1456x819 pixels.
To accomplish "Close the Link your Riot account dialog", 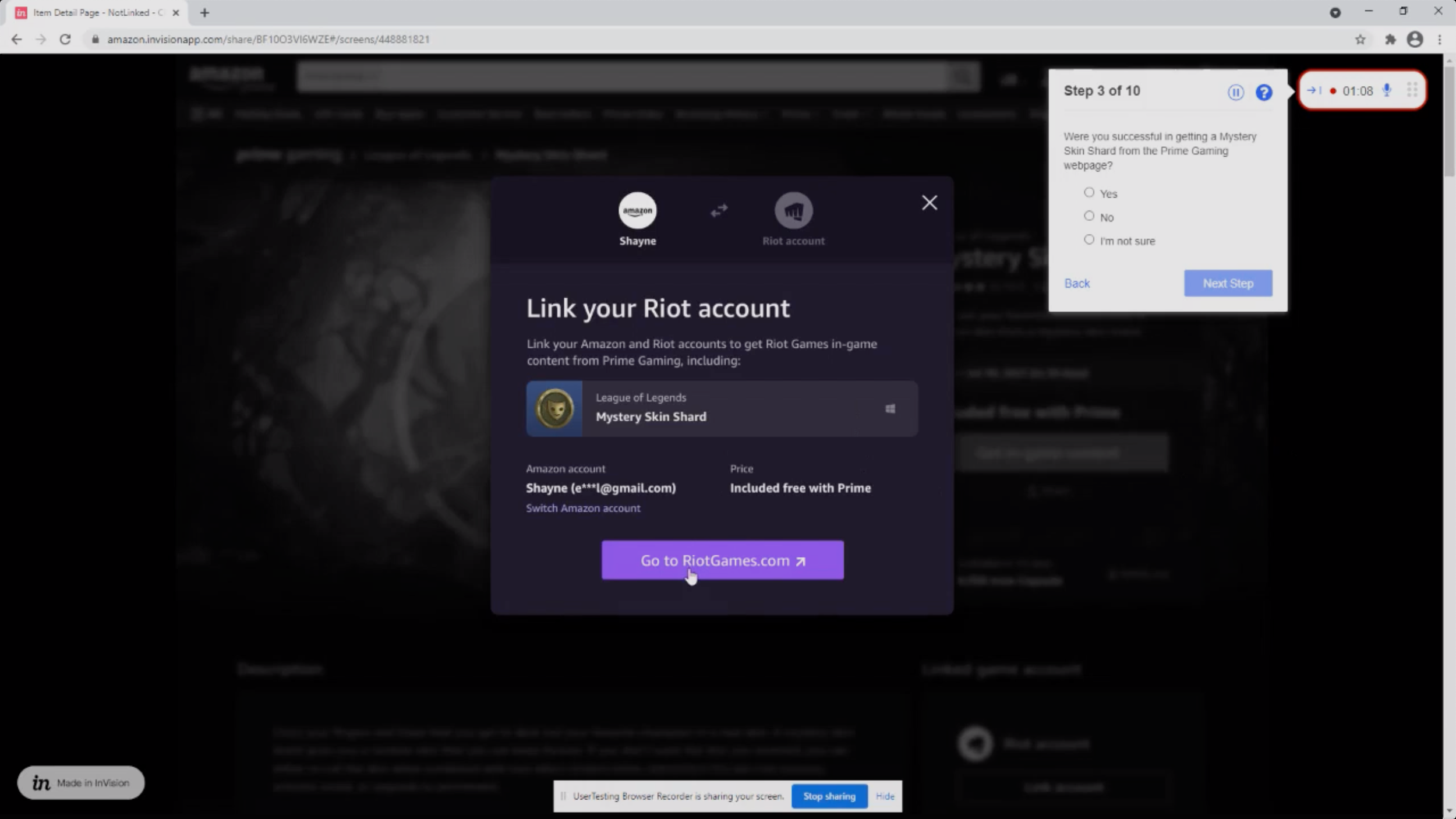I will point(929,203).
